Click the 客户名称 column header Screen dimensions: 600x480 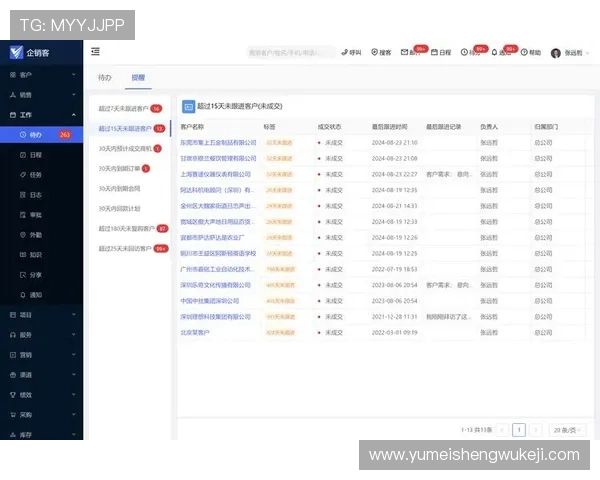(x=192, y=127)
